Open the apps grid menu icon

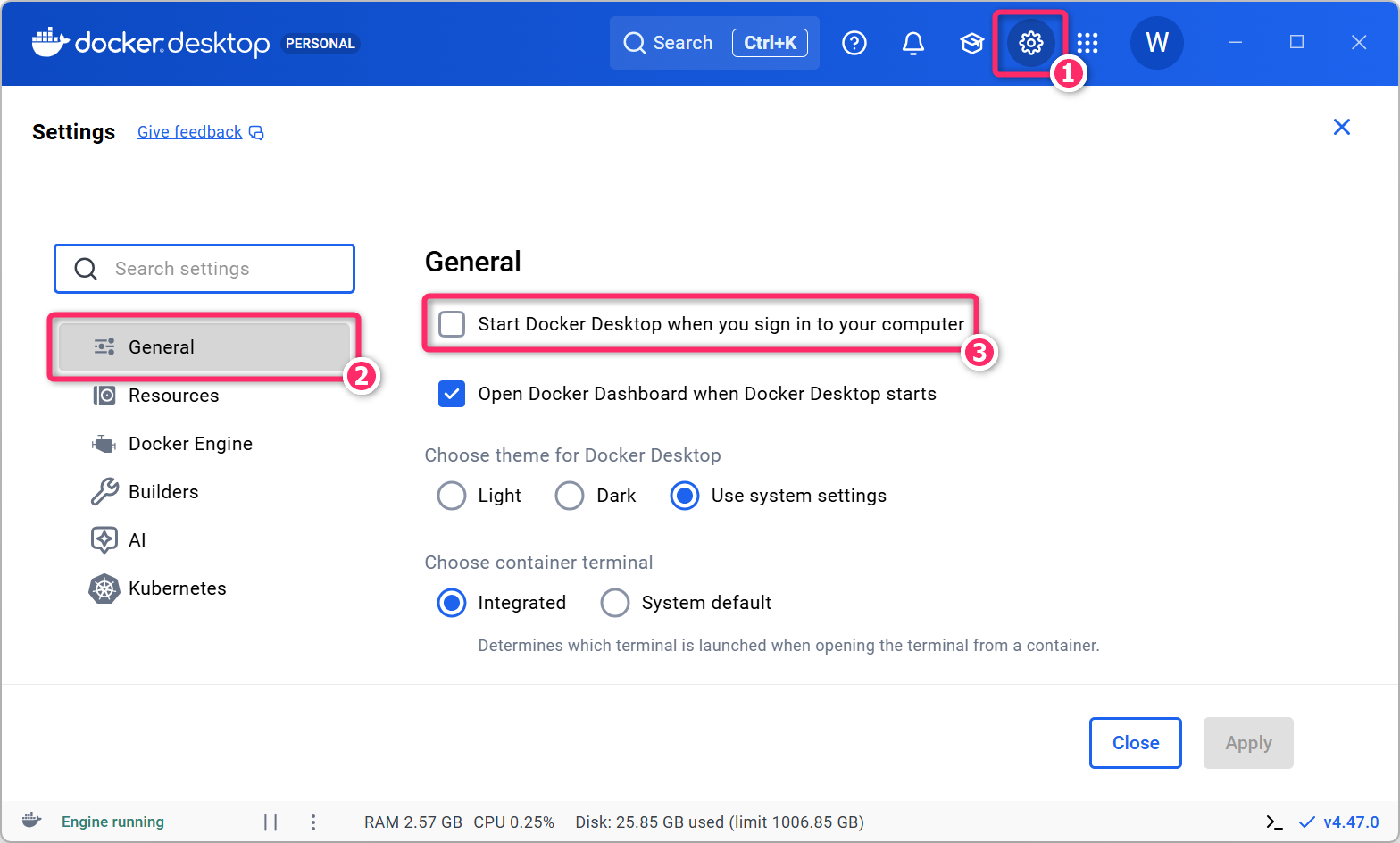(1087, 43)
